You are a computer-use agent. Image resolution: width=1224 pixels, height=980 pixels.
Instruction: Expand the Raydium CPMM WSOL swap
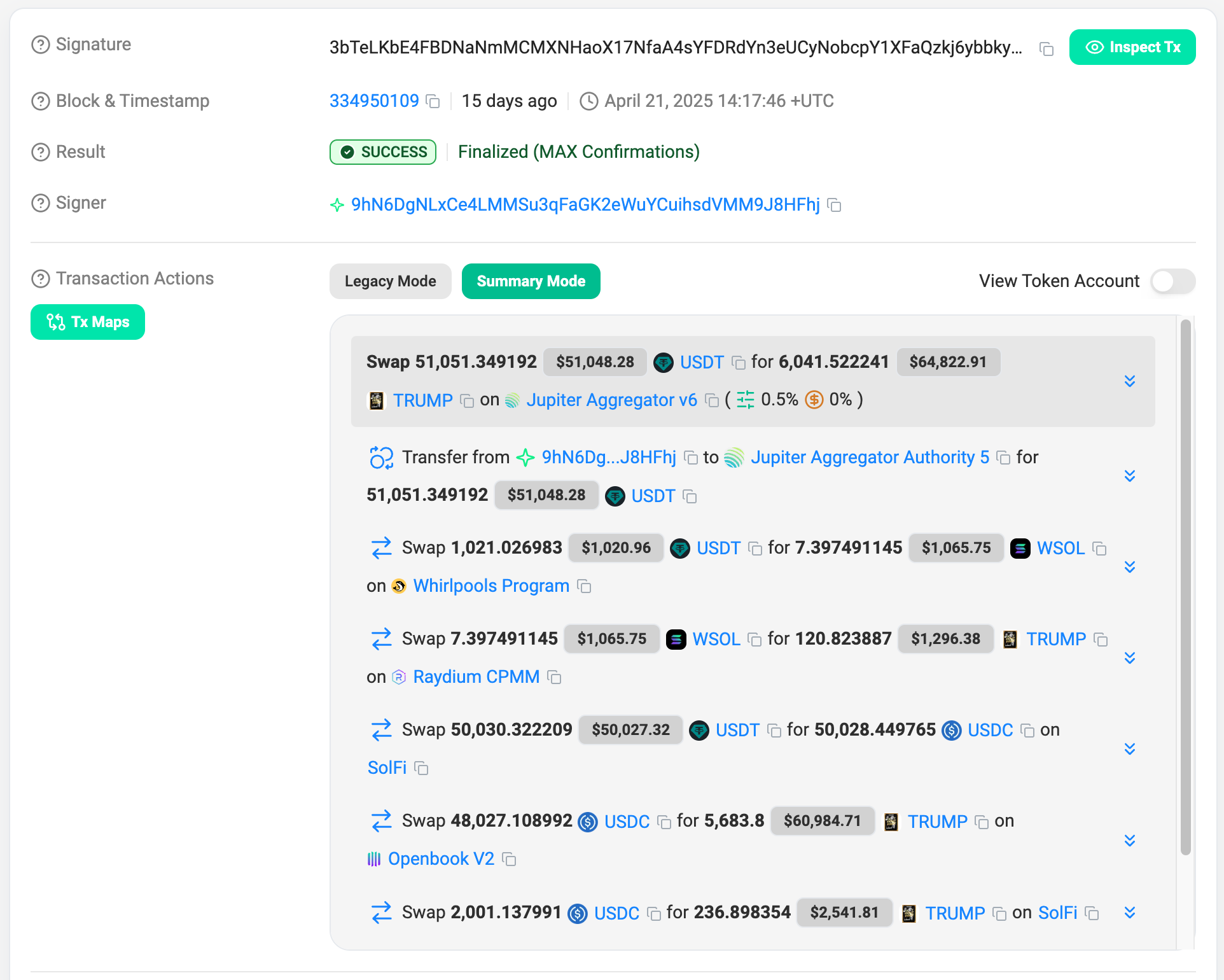click(1130, 658)
